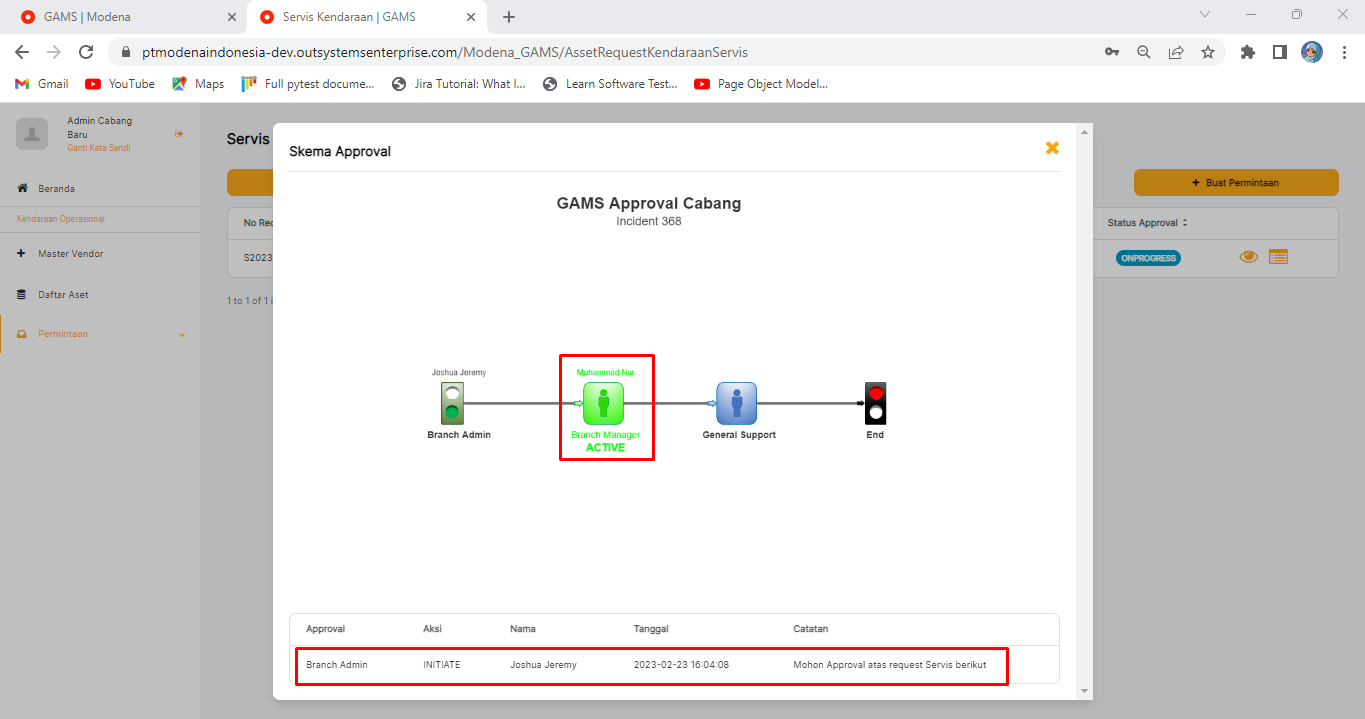The width and height of the screenshot is (1365, 719).
Task: Reload the page using the refresh button
Action: click(86, 52)
